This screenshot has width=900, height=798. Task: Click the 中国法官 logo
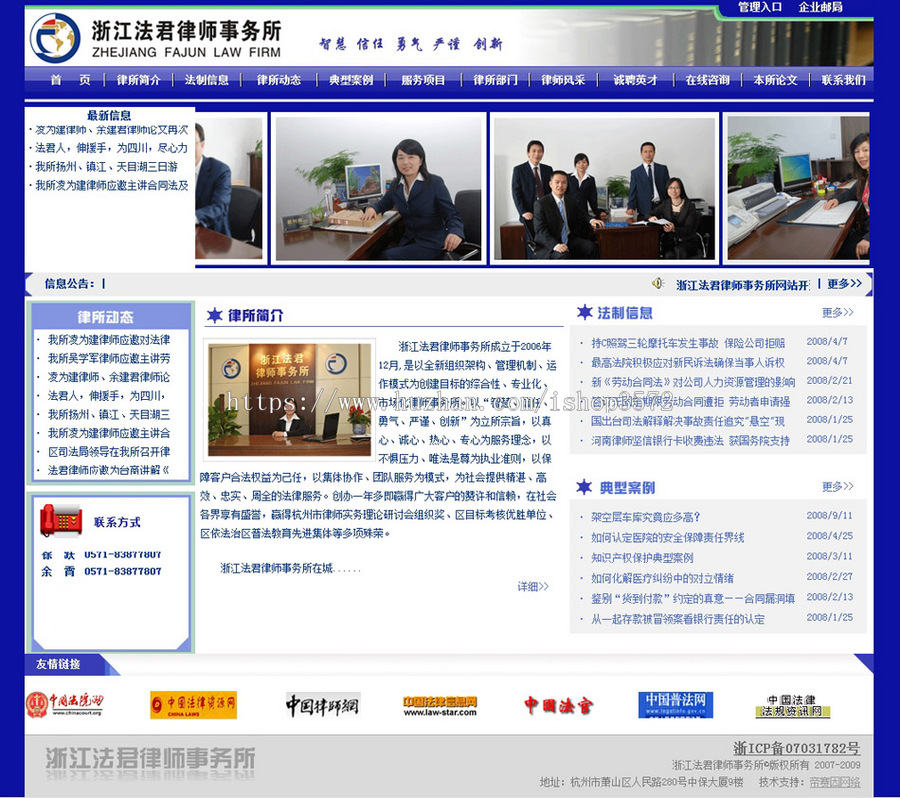(x=557, y=703)
